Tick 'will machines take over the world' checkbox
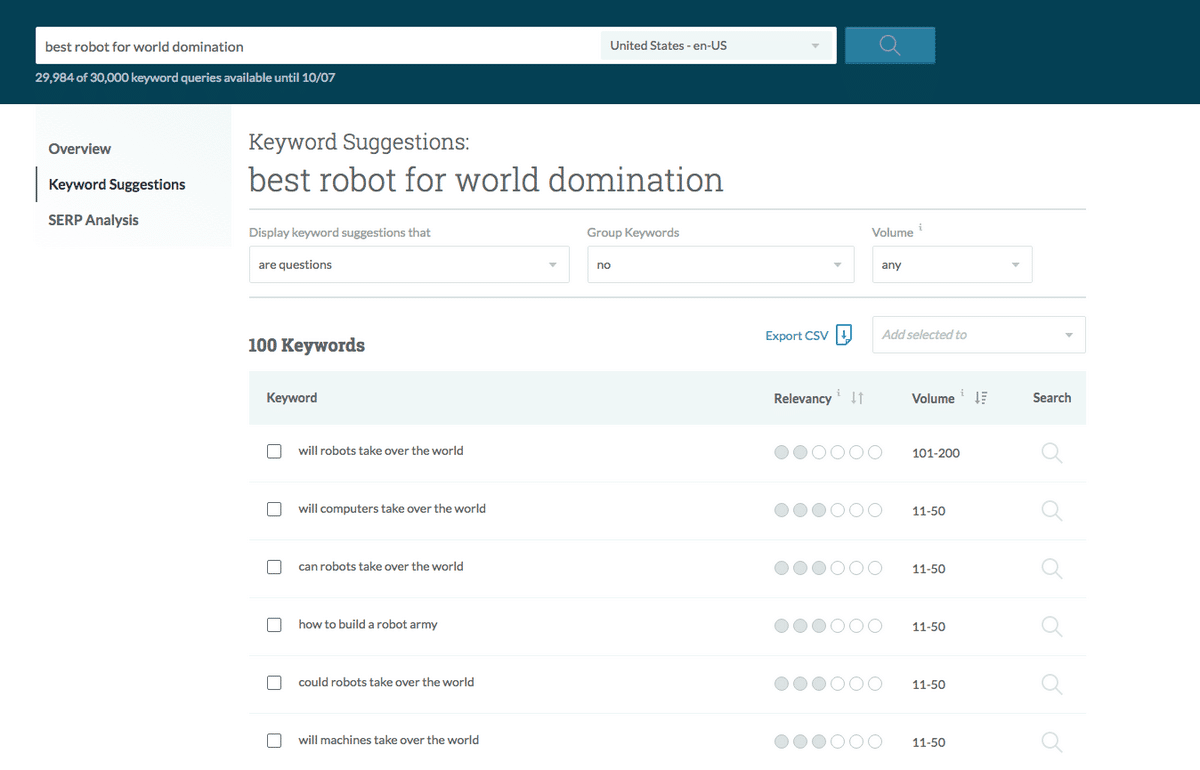The height and width of the screenshot is (770, 1200). tap(274, 741)
